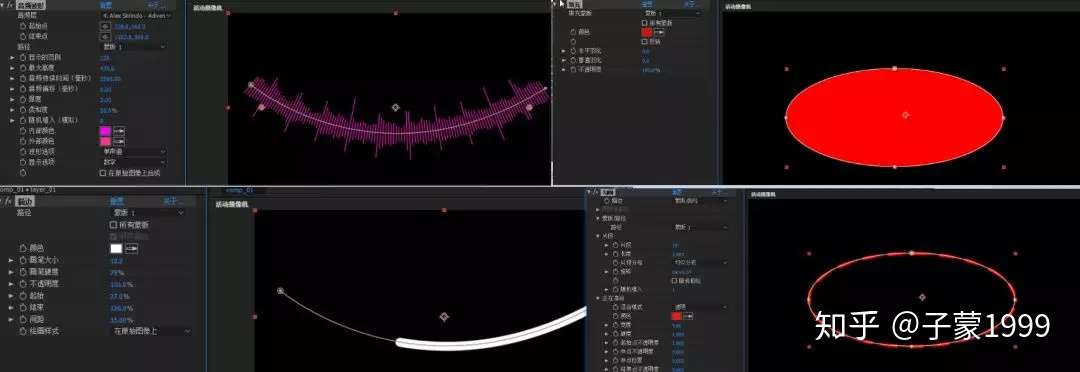Toggle stopwatch for 起始 in Stroke panel
The height and width of the screenshot is (372, 1080).
pos(23,296)
